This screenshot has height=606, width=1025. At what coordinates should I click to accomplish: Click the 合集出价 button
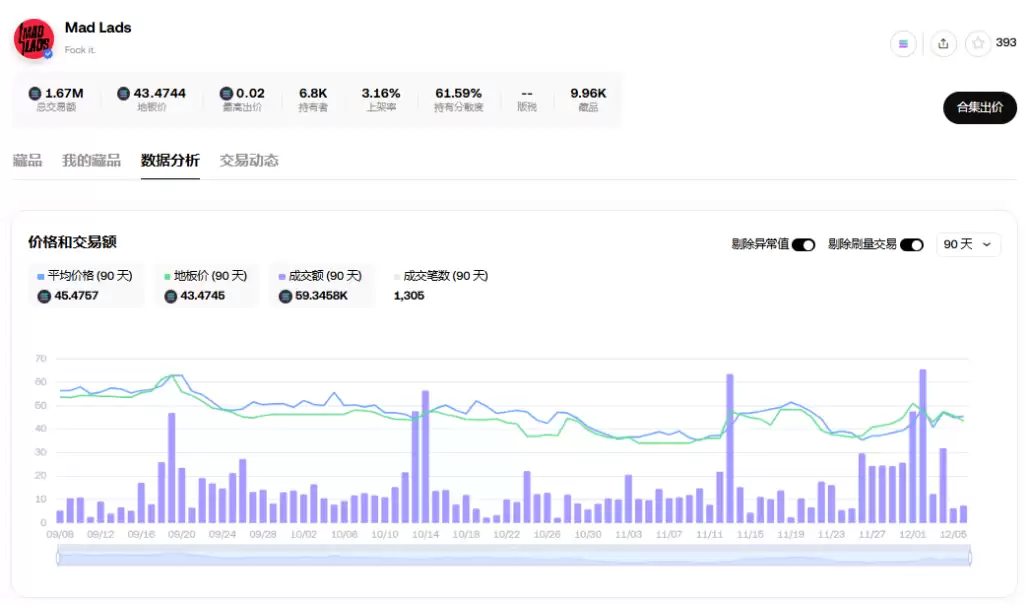pos(979,107)
